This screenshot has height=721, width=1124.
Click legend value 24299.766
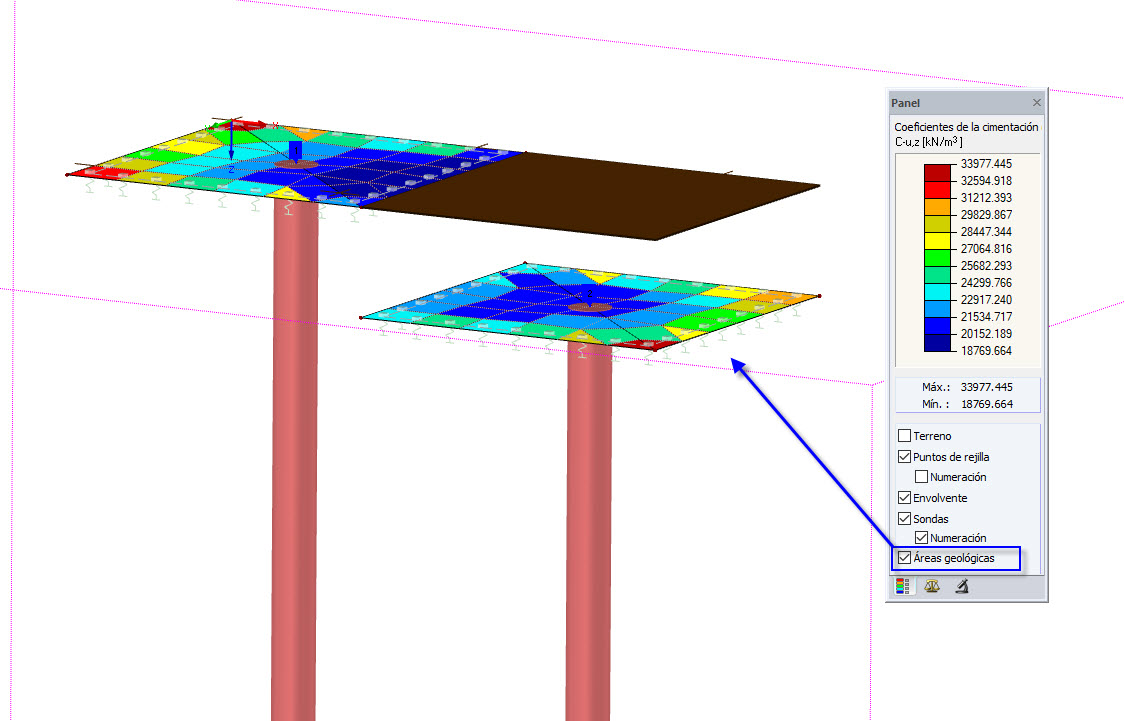click(986, 282)
